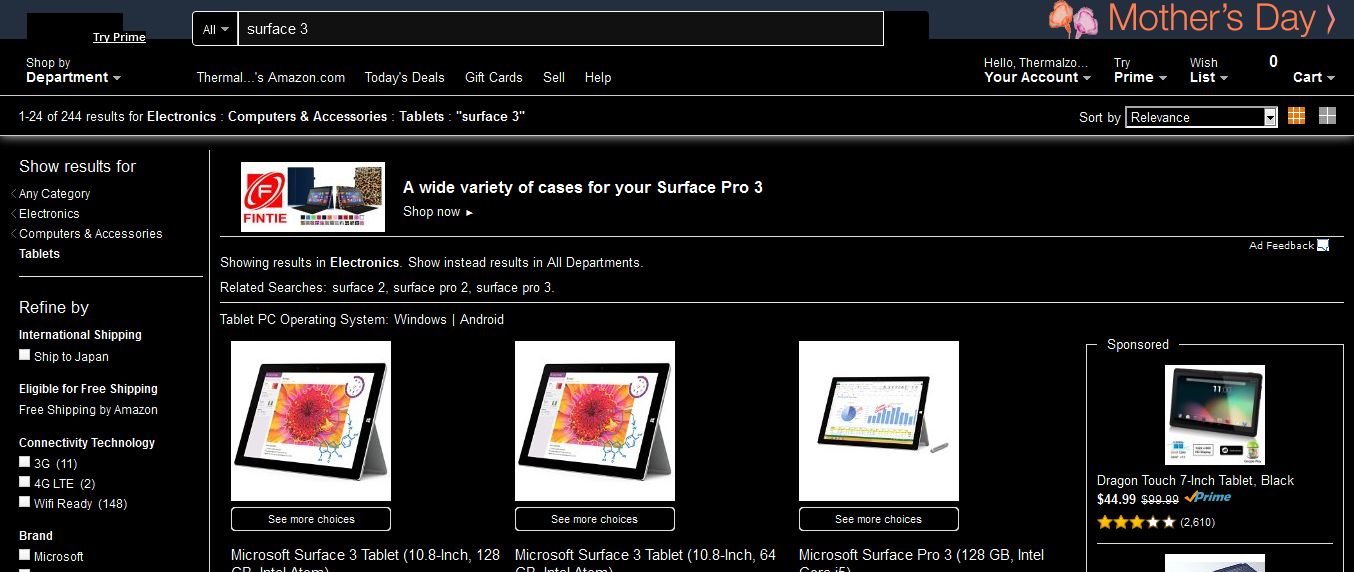Image resolution: width=1354 pixels, height=572 pixels.
Task: Click the Tablets category label in sidebar
Action: coord(39,254)
